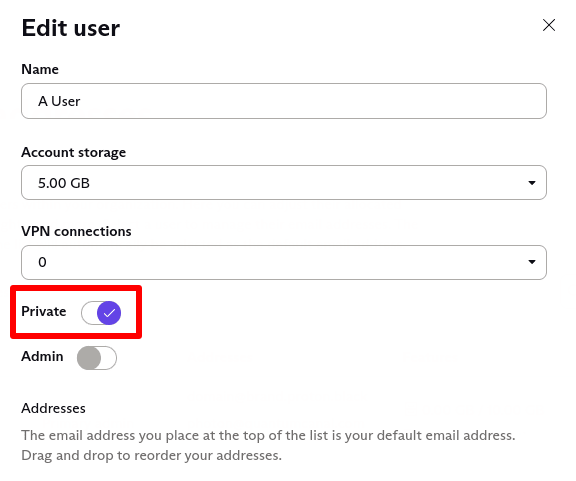
Task: Close the Edit user dialog
Action: [x=548, y=25]
